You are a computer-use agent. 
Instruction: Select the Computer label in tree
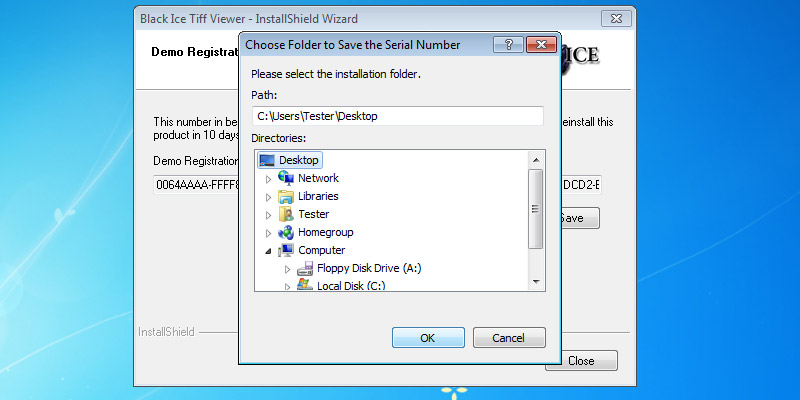(322, 251)
